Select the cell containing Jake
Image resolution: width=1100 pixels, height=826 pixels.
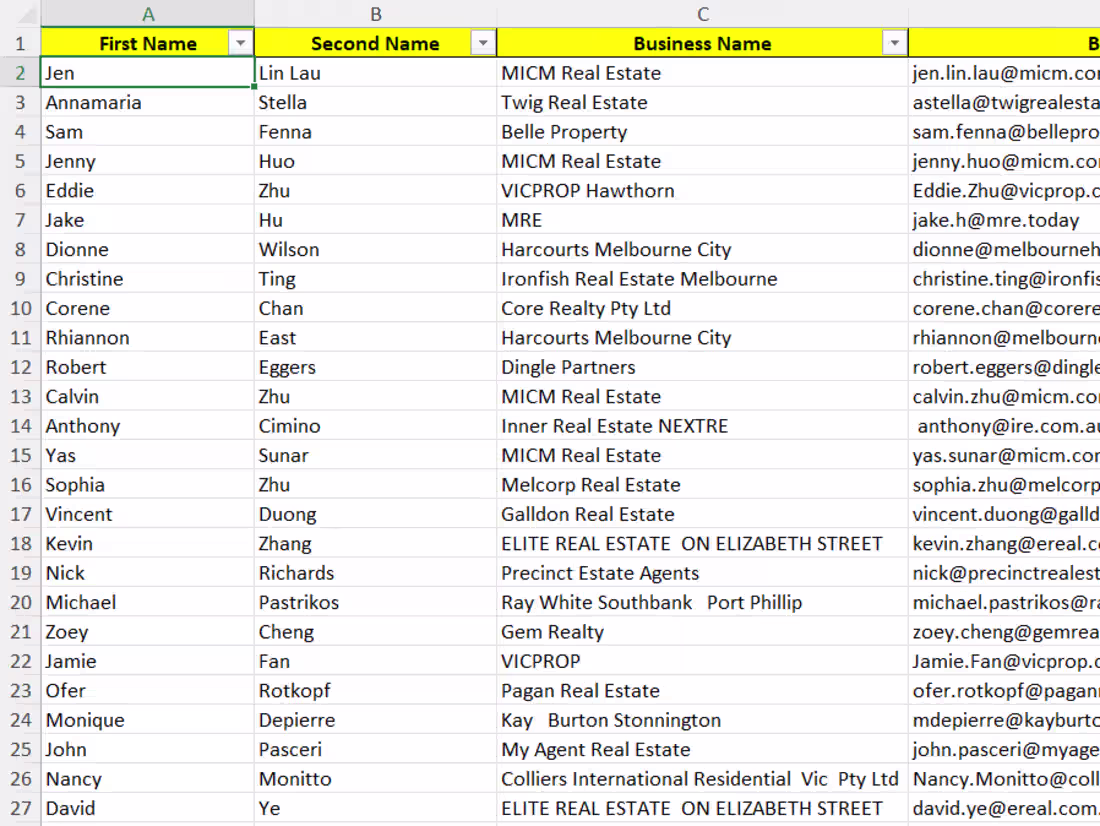[147, 220]
